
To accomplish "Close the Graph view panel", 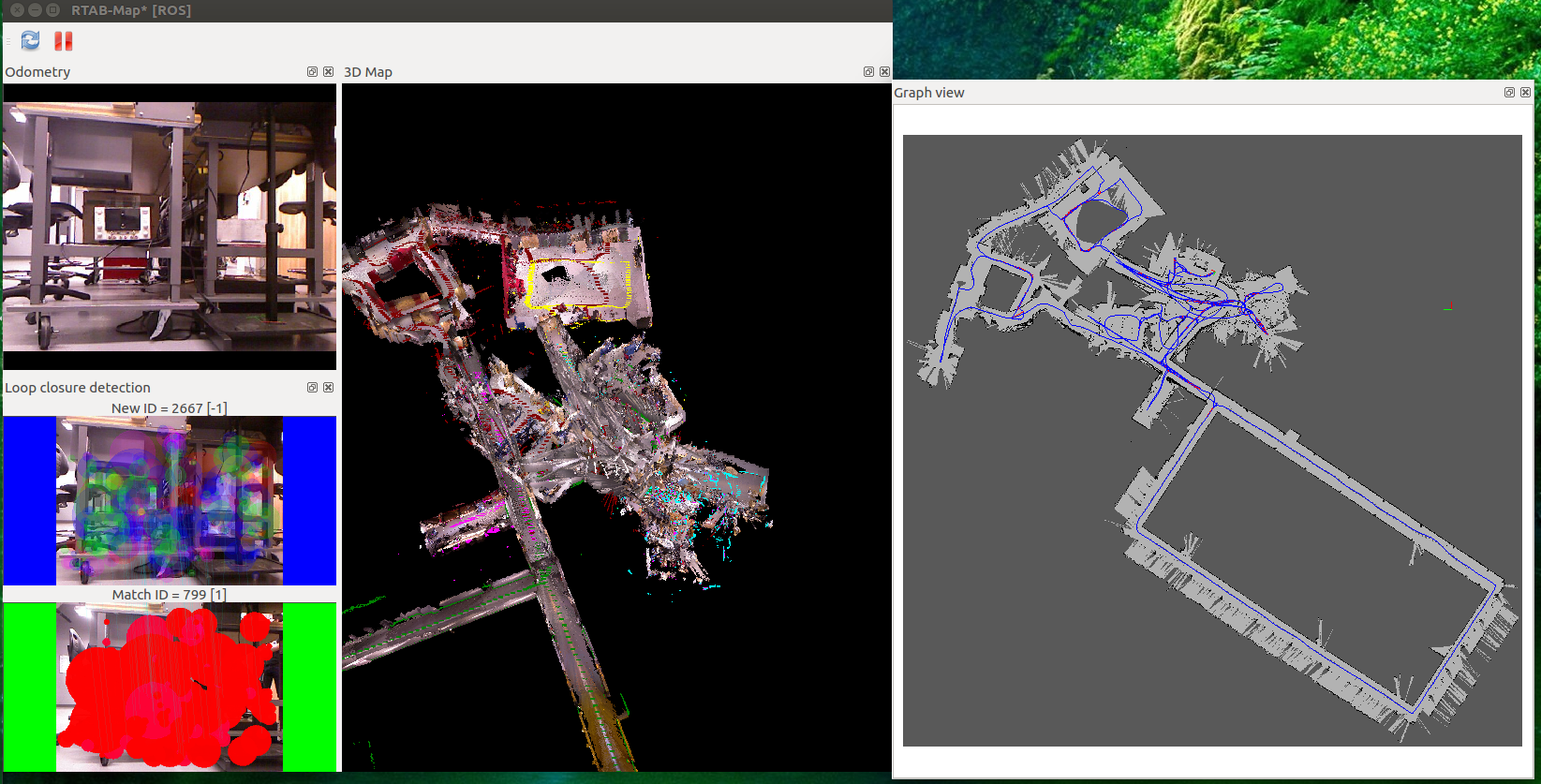I will tap(1525, 93).
